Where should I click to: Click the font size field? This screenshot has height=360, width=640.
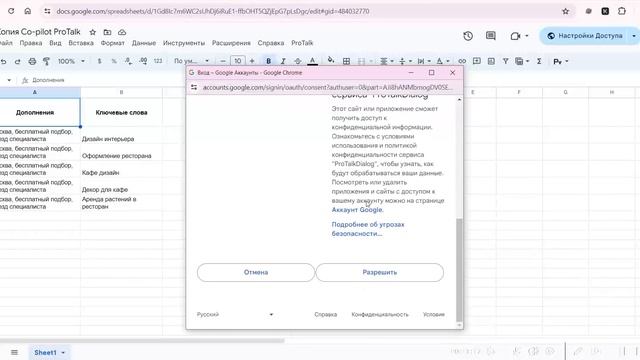click(x=238, y=61)
